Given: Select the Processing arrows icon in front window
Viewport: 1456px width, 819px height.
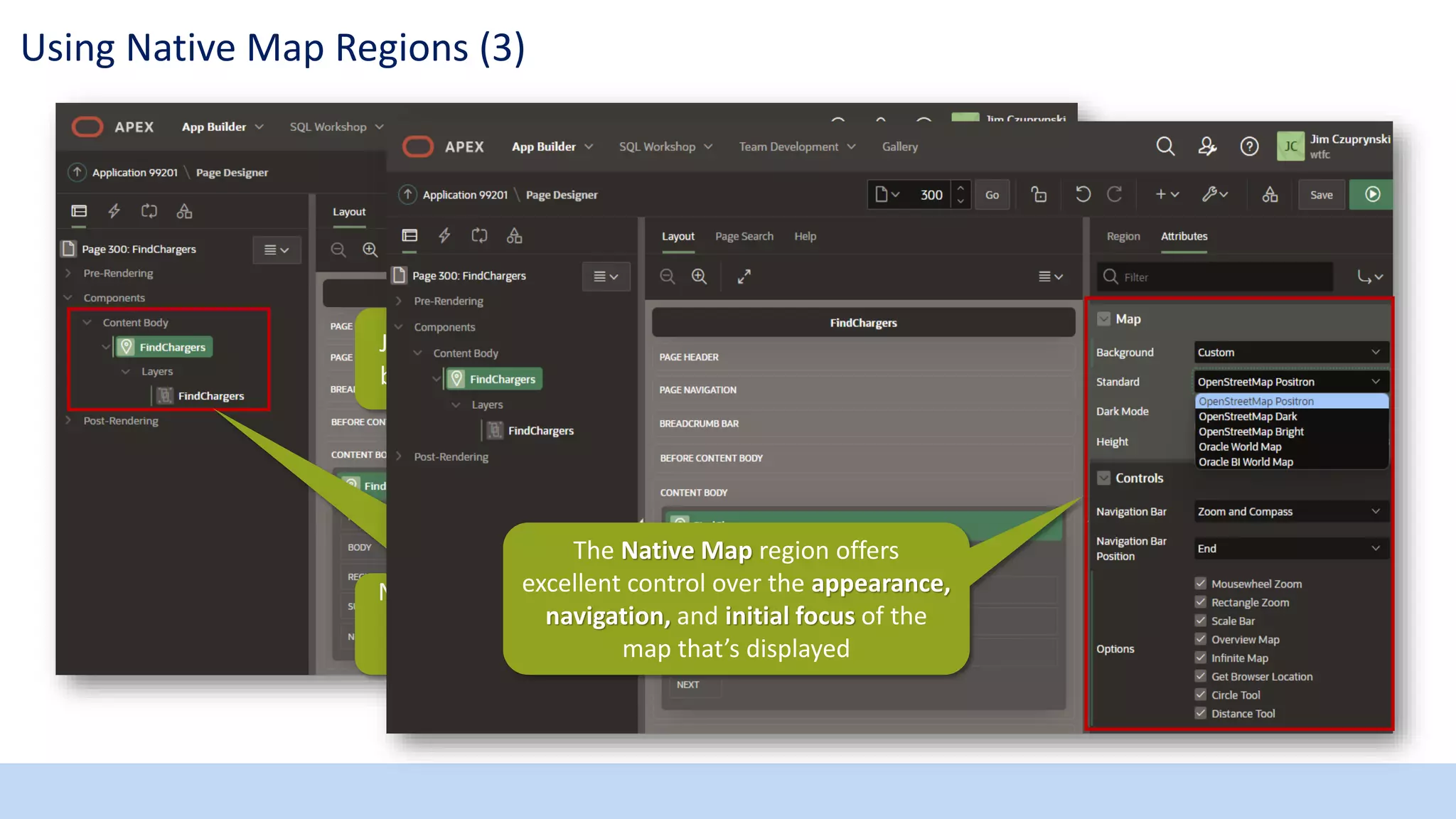Looking at the screenshot, I should pyautogui.click(x=480, y=235).
